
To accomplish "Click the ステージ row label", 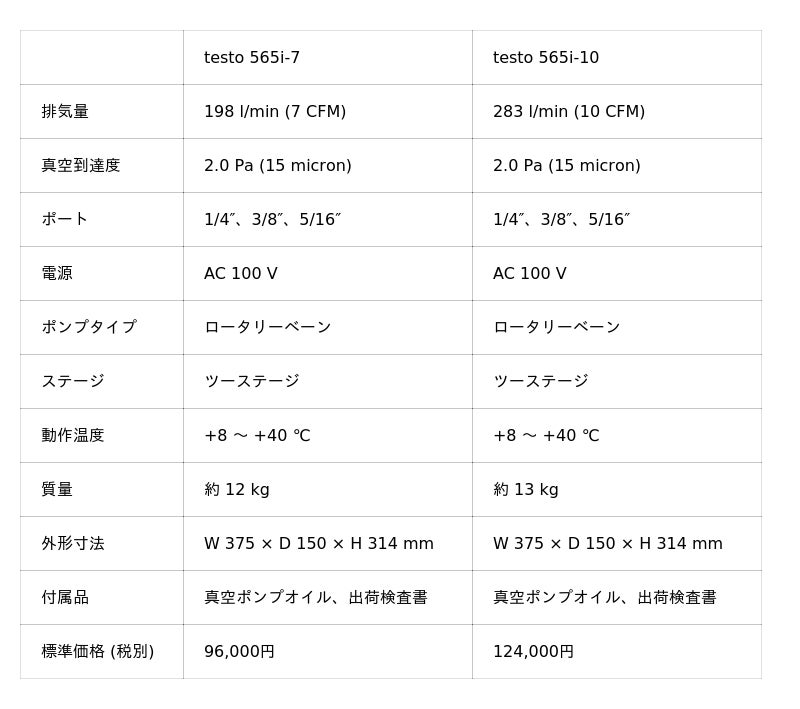I will pos(73,382).
